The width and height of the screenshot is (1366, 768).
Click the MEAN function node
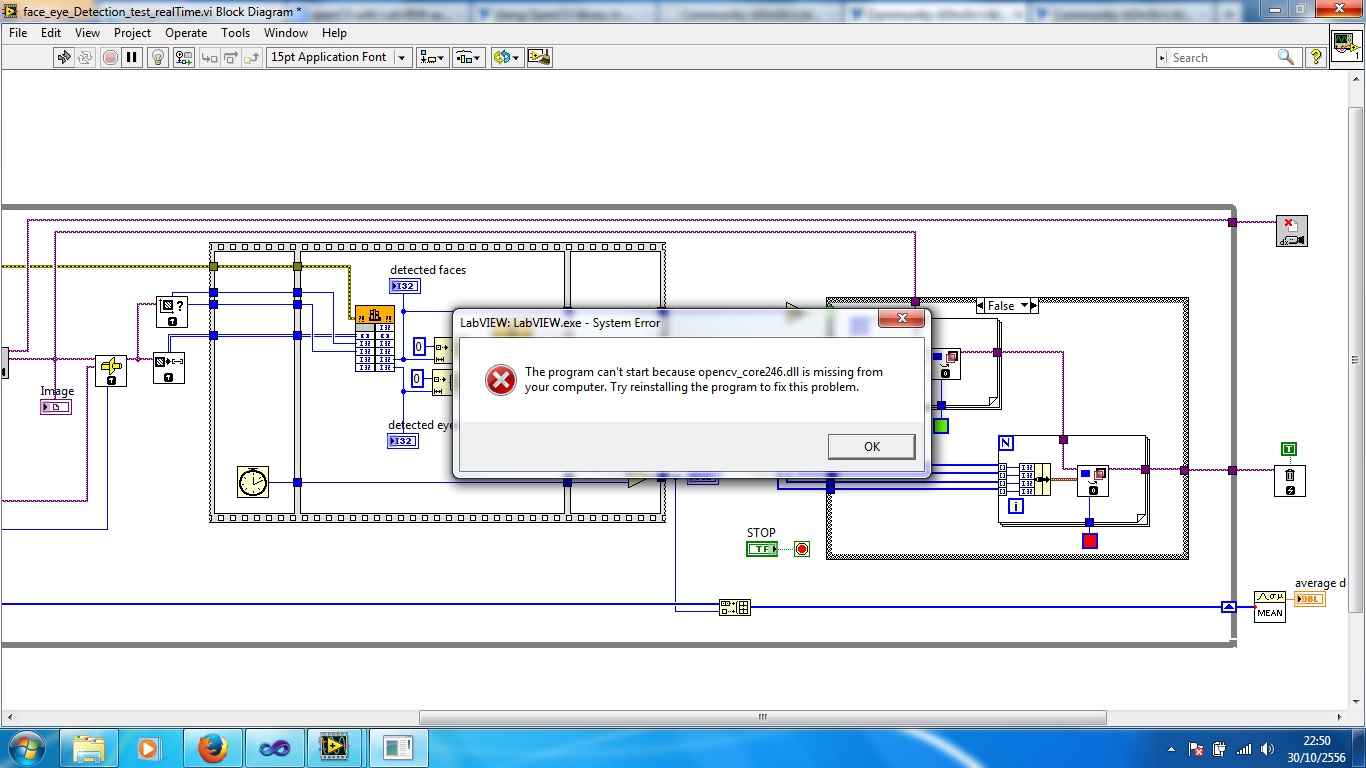[x=1269, y=607]
